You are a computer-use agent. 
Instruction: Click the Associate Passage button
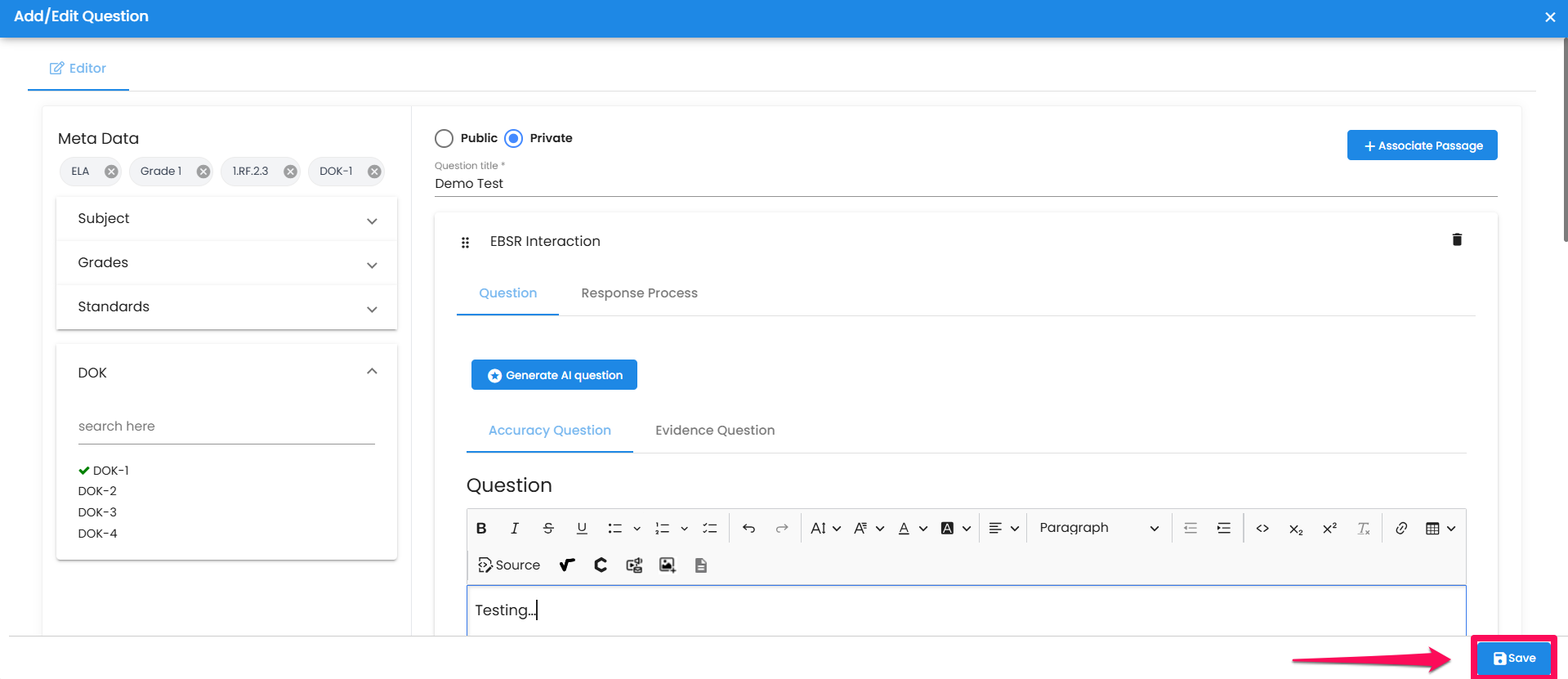[1422, 145]
